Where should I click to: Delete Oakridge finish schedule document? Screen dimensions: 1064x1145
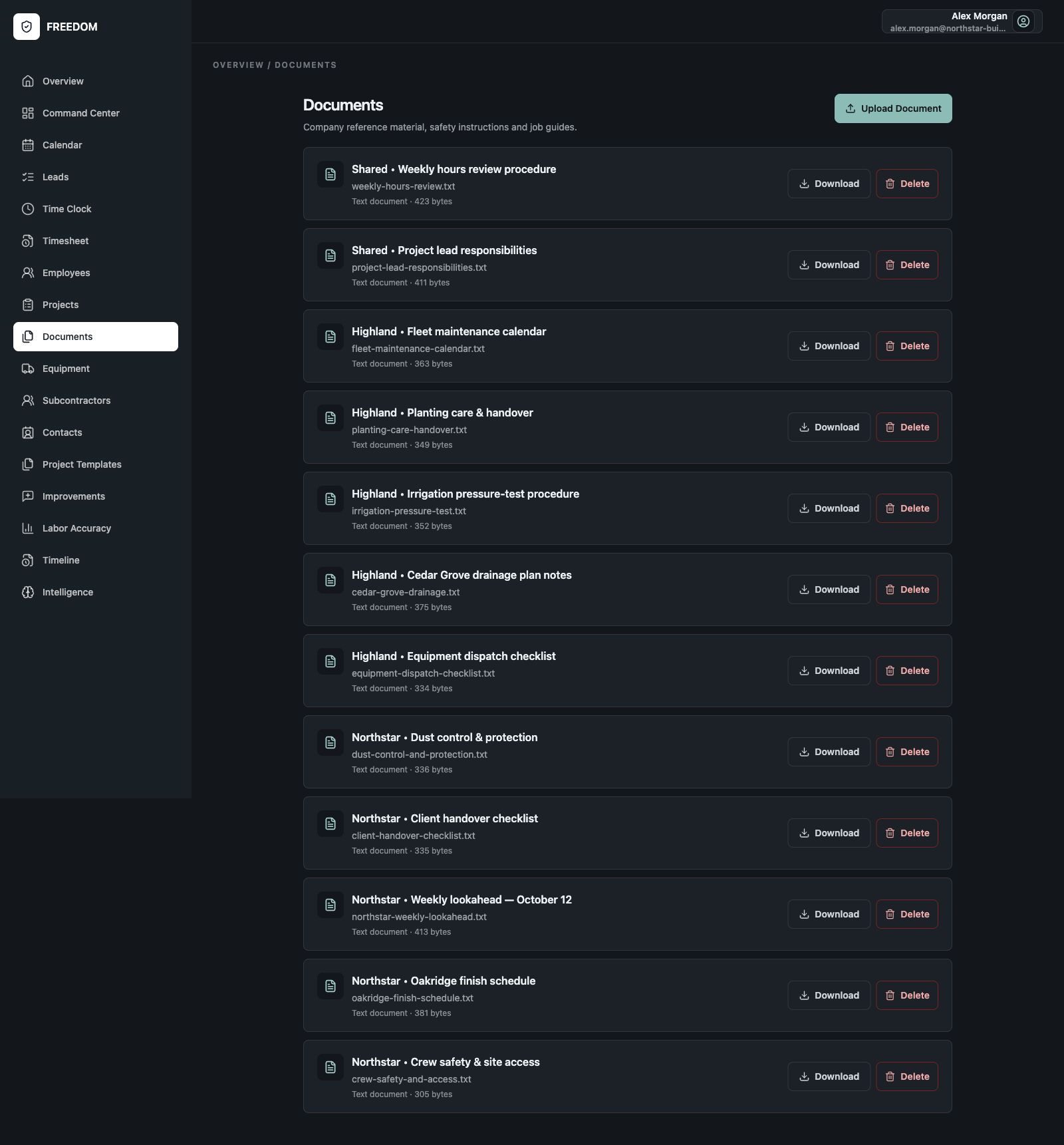[907, 995]
